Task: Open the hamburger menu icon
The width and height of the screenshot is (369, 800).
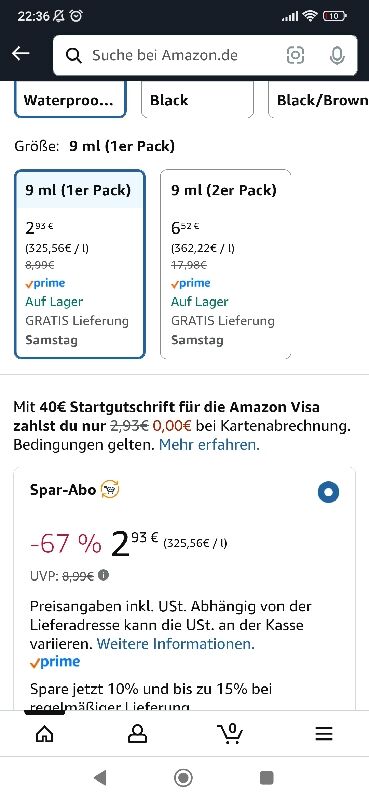Action: [x=324, y=734]
